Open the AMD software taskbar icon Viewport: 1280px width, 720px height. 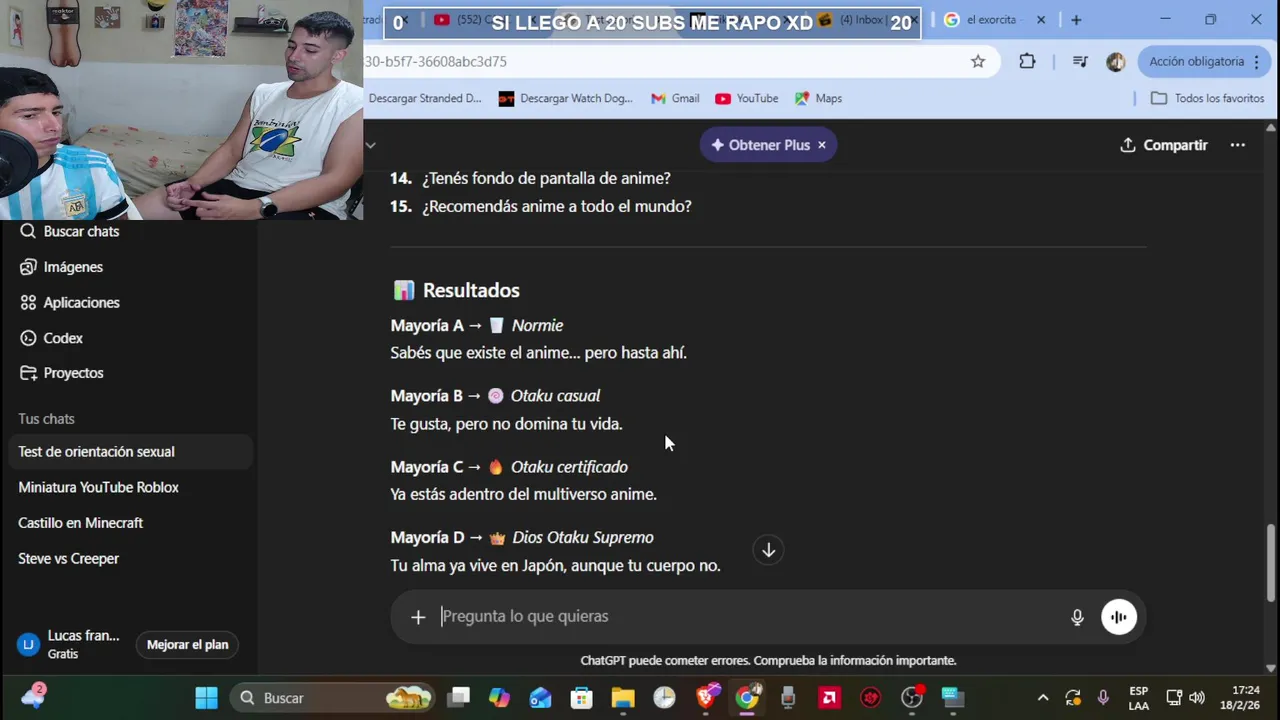[x=830, y=698]
